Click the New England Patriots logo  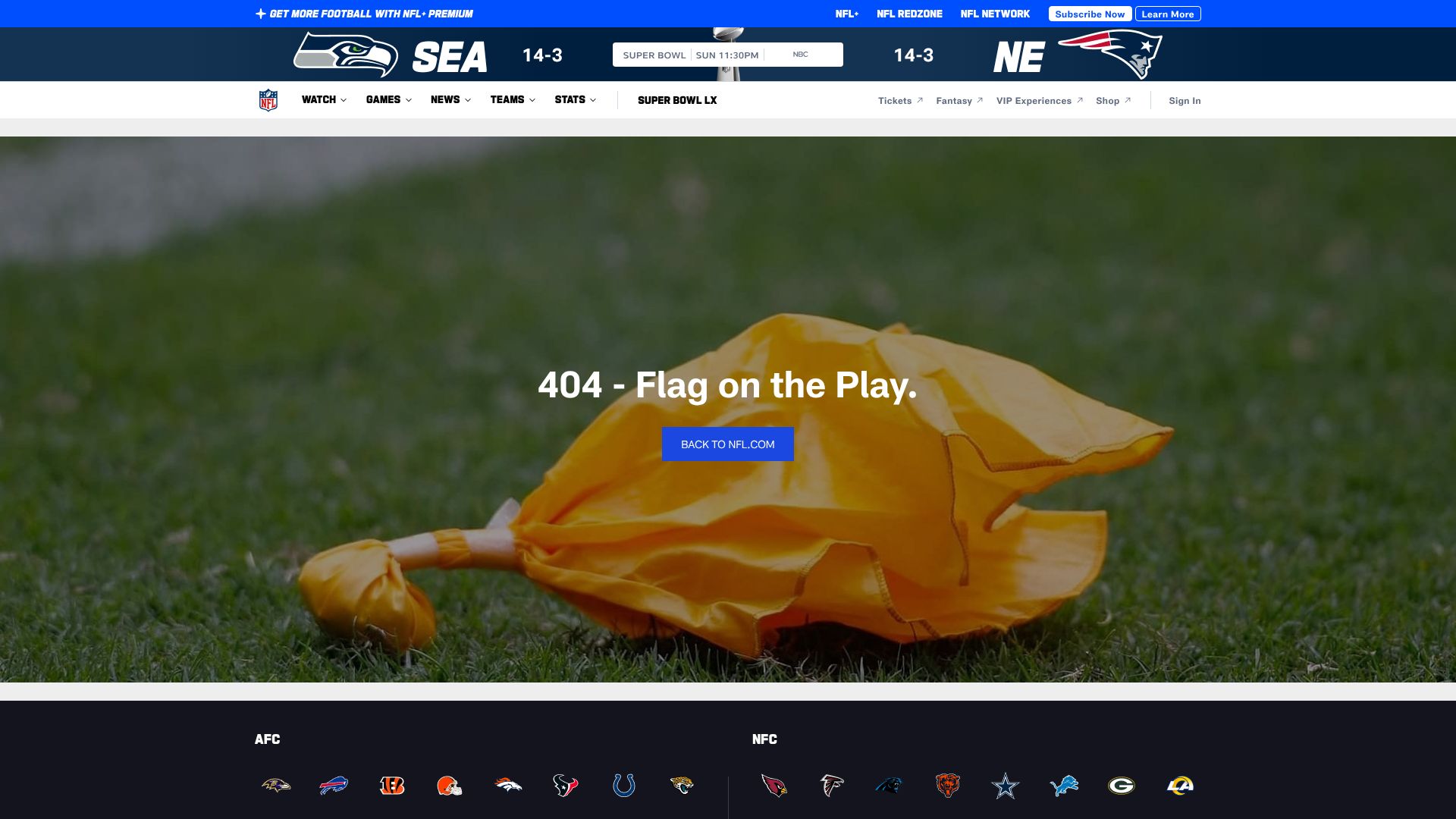pyautogui.click(x=1110, y=55)
